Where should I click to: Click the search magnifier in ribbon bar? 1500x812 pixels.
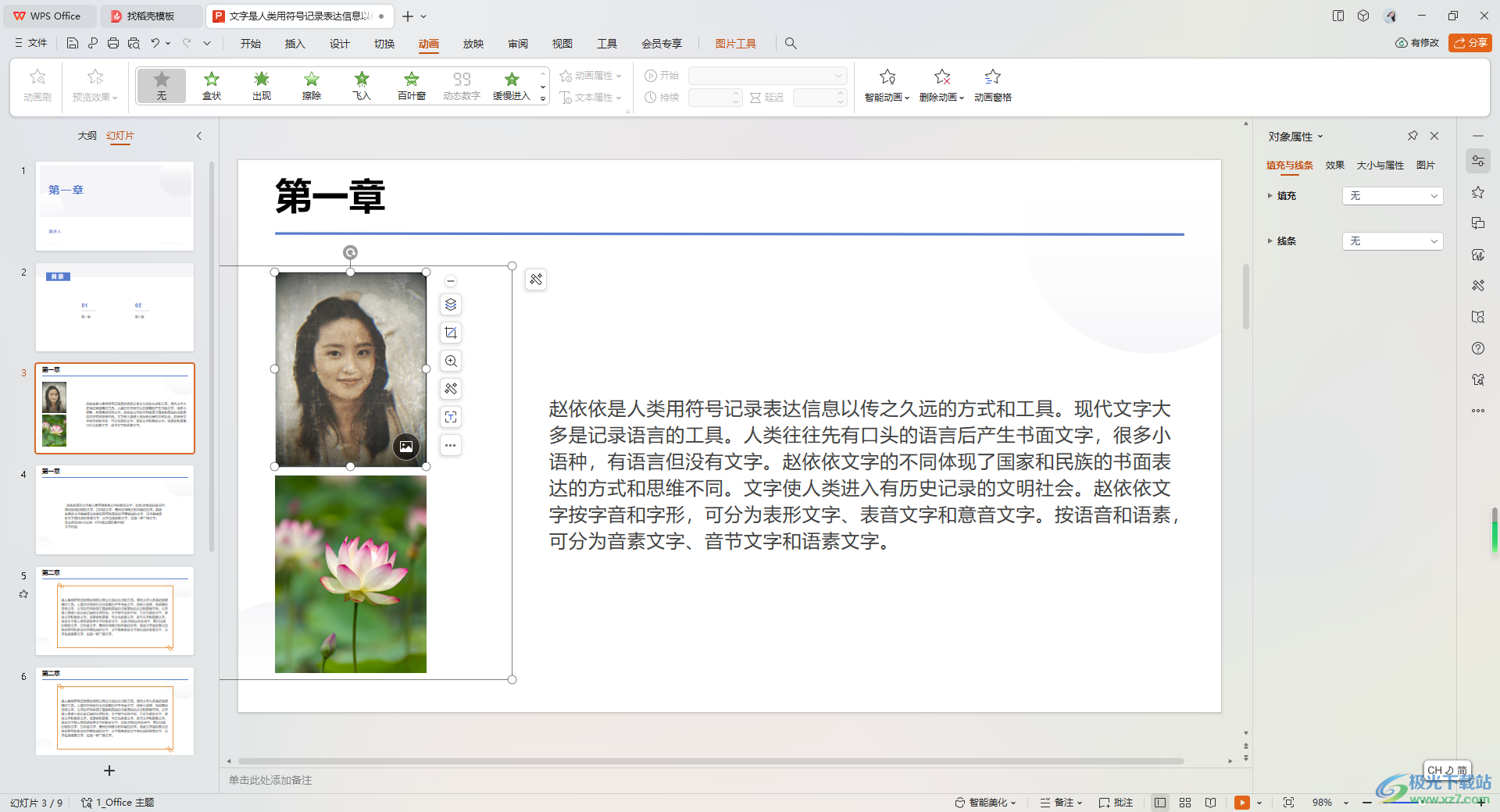point(791,44)
